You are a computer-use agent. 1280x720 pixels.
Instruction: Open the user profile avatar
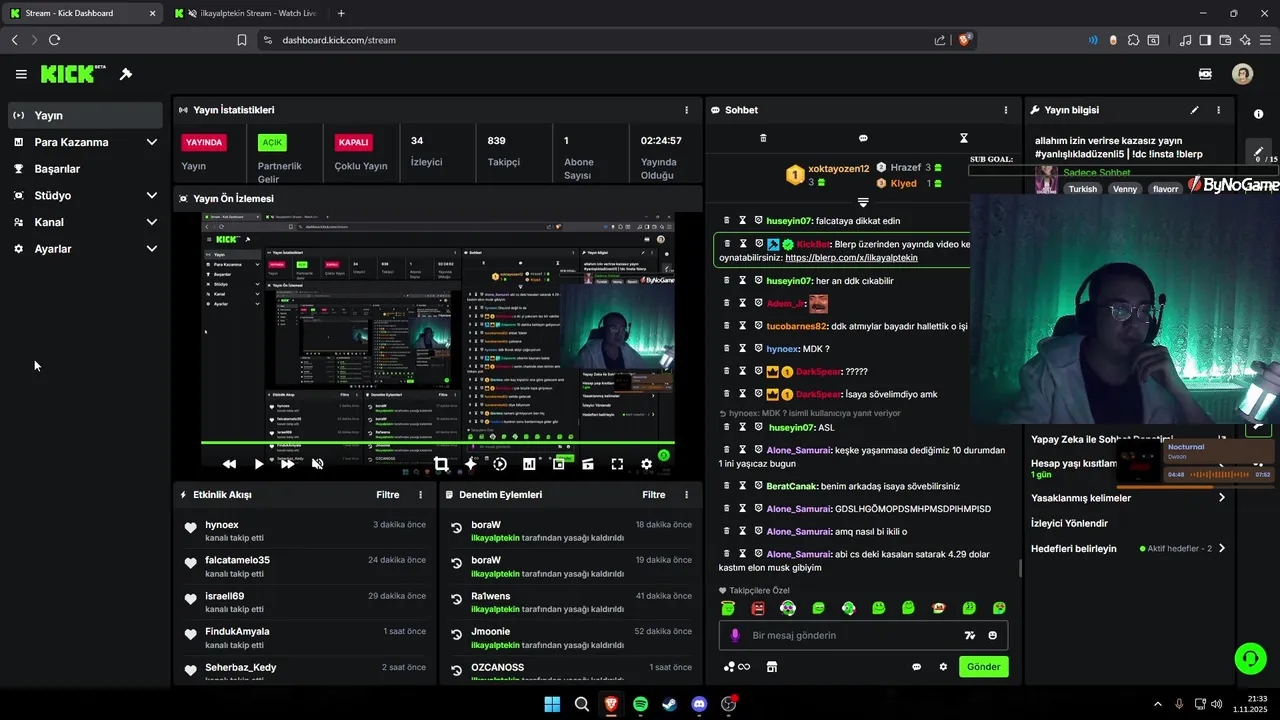[x=1242, y=74]
